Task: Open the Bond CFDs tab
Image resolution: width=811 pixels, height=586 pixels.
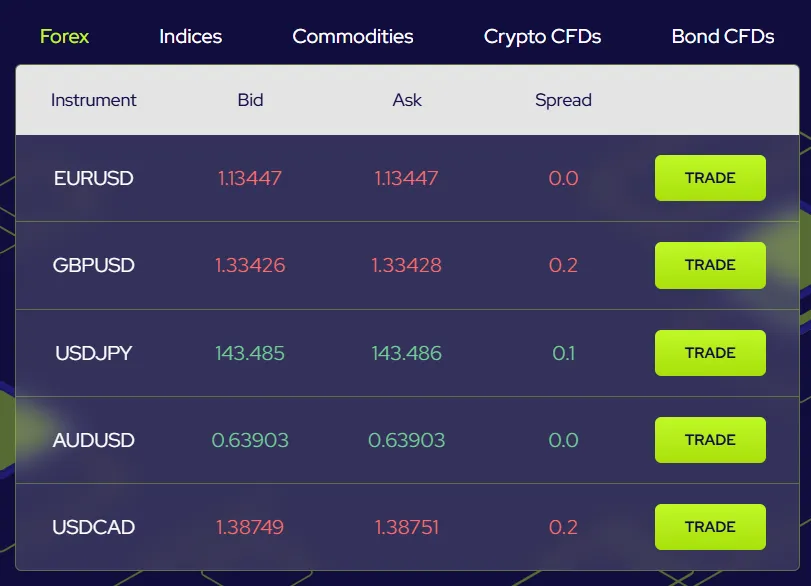Action: click(x=722, y=37)
